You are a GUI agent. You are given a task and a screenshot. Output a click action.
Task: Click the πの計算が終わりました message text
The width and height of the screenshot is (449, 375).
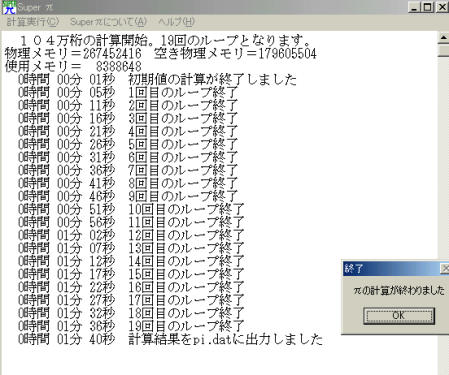[x=399, y=290]
